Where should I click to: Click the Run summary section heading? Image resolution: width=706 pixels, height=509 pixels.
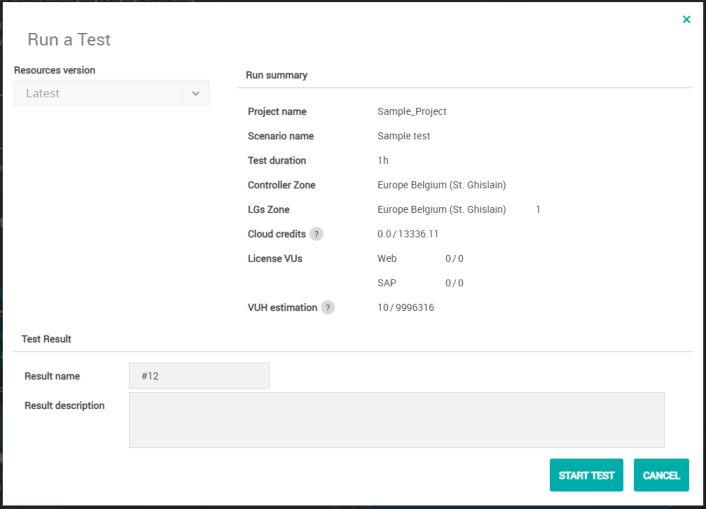[x=277, y=75]
